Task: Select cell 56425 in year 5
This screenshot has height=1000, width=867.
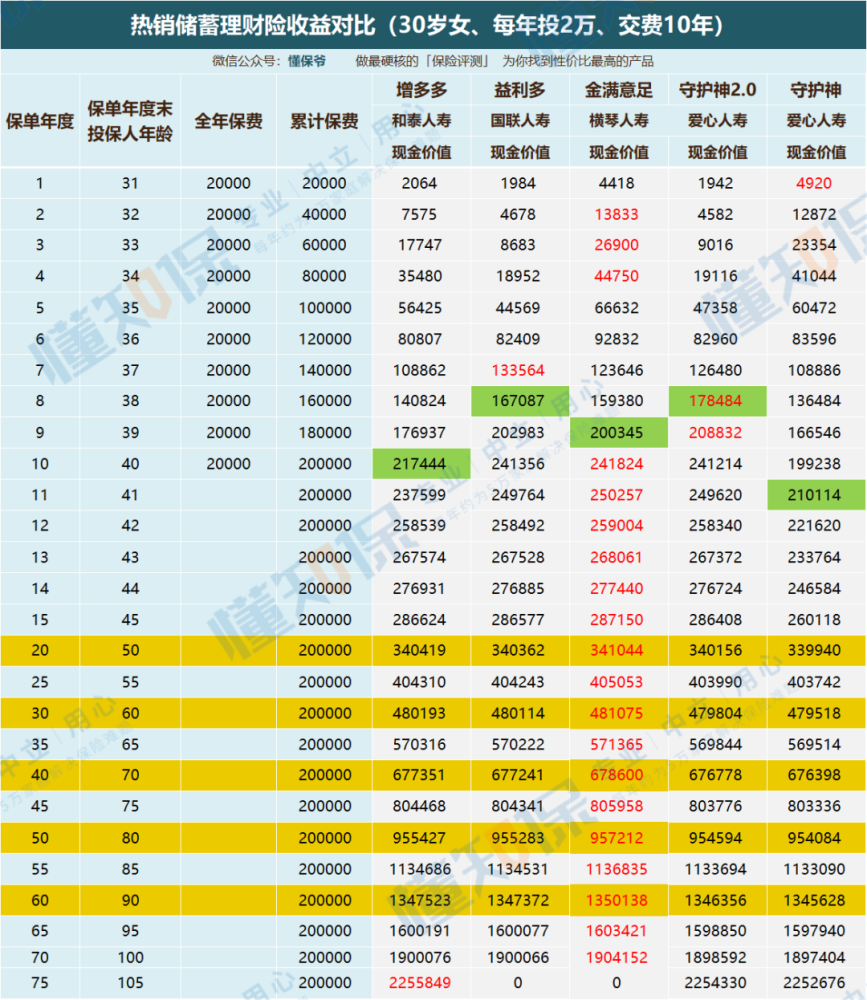Action: point(420,308)
